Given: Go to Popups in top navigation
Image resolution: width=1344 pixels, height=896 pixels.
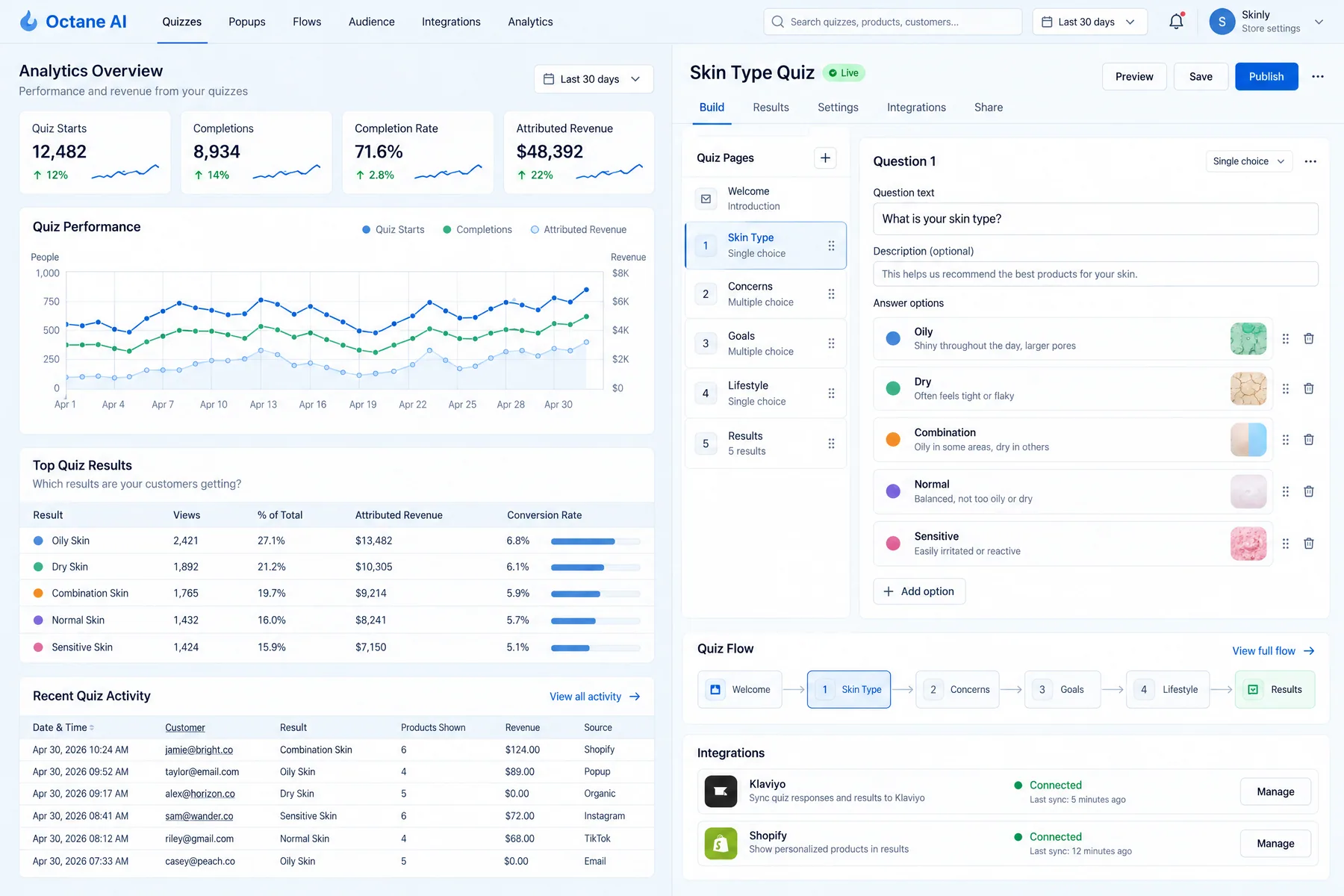Looking at the screenshot, I should (247, 22).
